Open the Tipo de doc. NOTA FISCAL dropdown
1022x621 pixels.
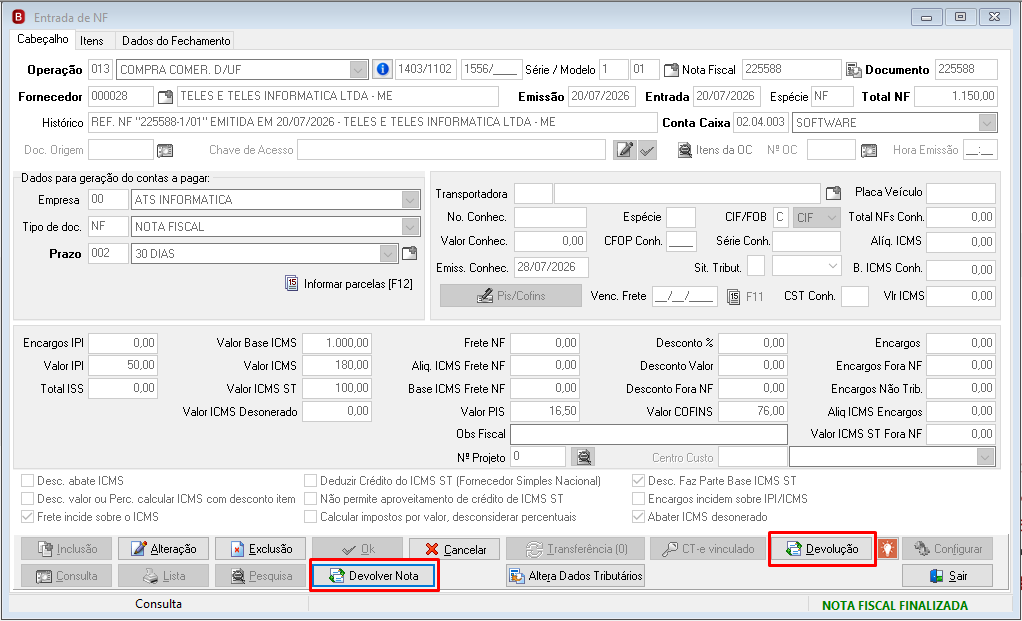click(x=410, y=227)
